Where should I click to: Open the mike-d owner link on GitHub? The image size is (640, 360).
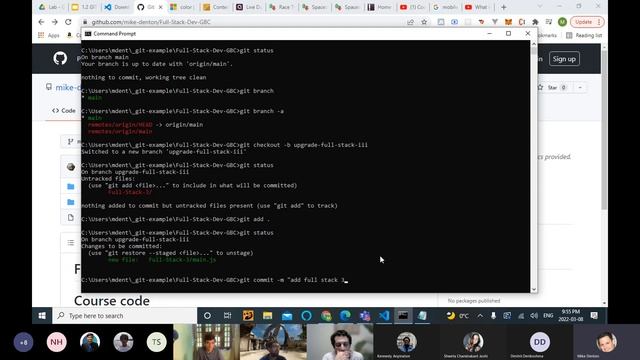(x=68, y=87)
